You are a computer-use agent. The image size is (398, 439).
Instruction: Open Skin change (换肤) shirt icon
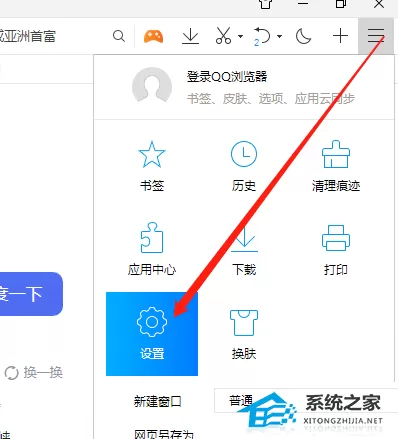pos(244,334)
